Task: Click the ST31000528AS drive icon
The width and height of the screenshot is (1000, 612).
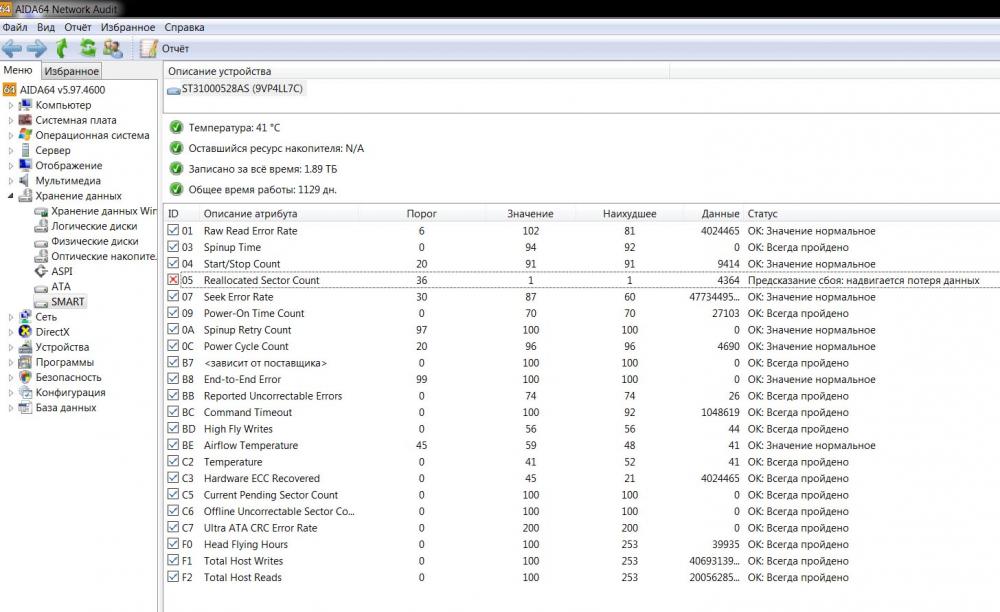Action: (x=173, y=89)
